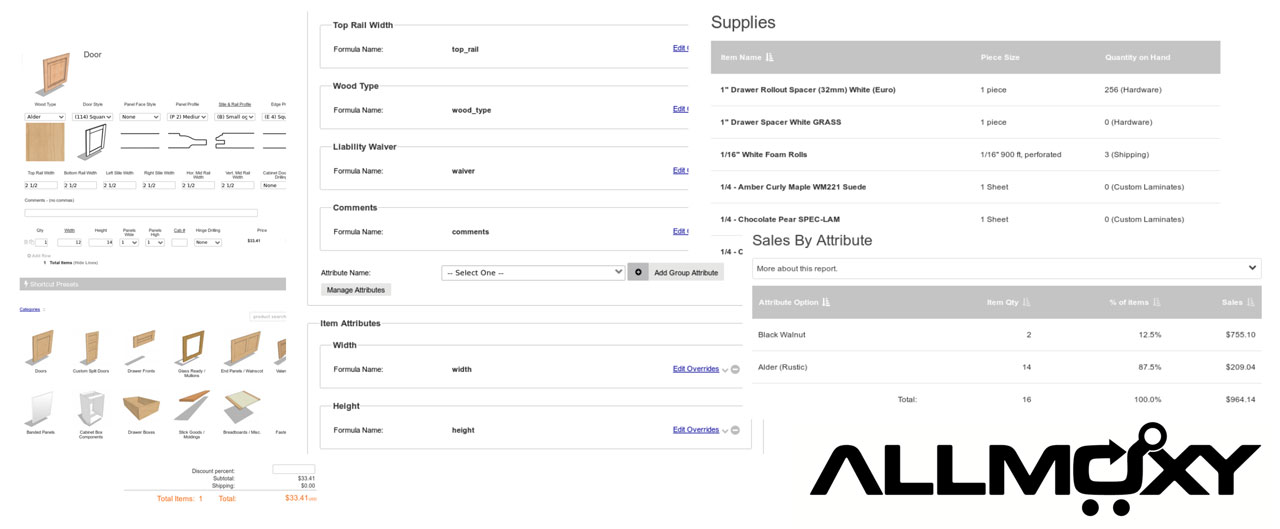
Task: Click Edit Overrides link for Width
Action: 695,369
